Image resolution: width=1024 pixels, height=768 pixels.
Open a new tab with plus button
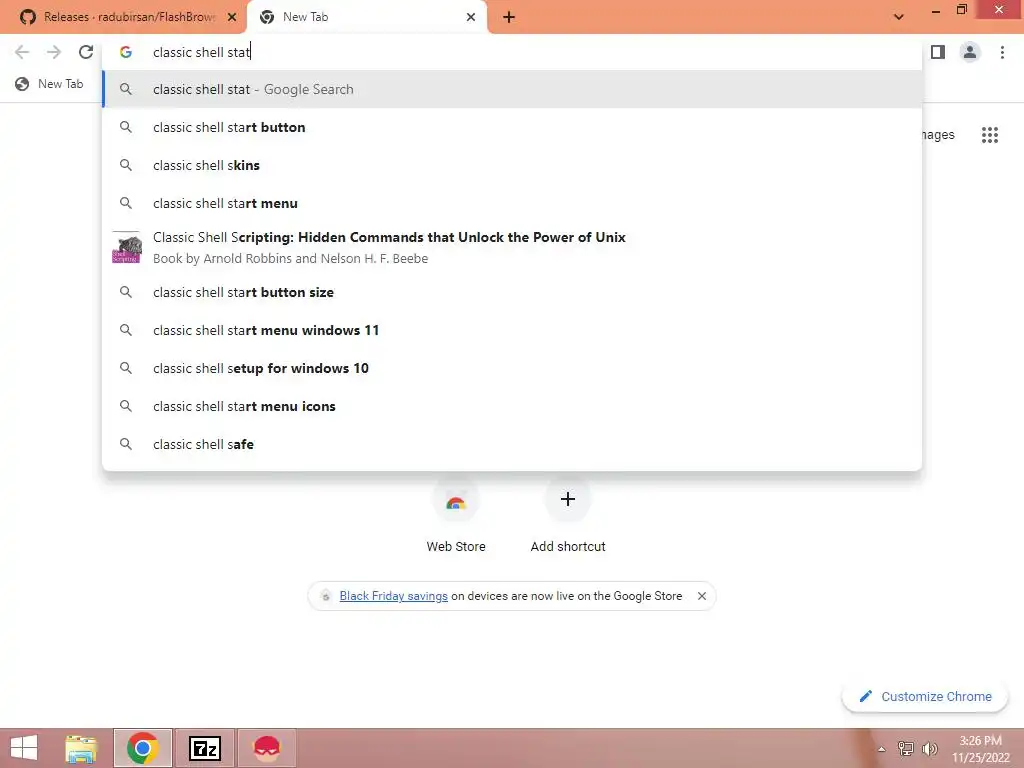click(x=509, y=18)
